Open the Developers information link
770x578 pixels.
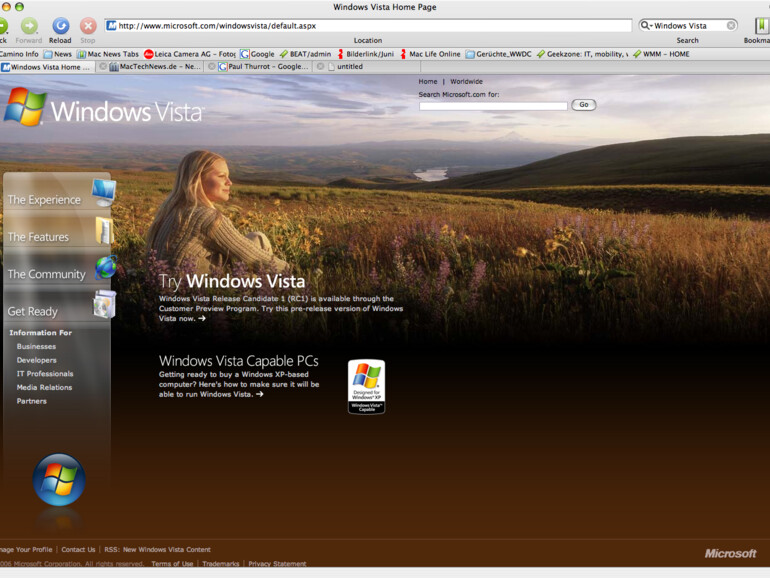click(36, 360)
